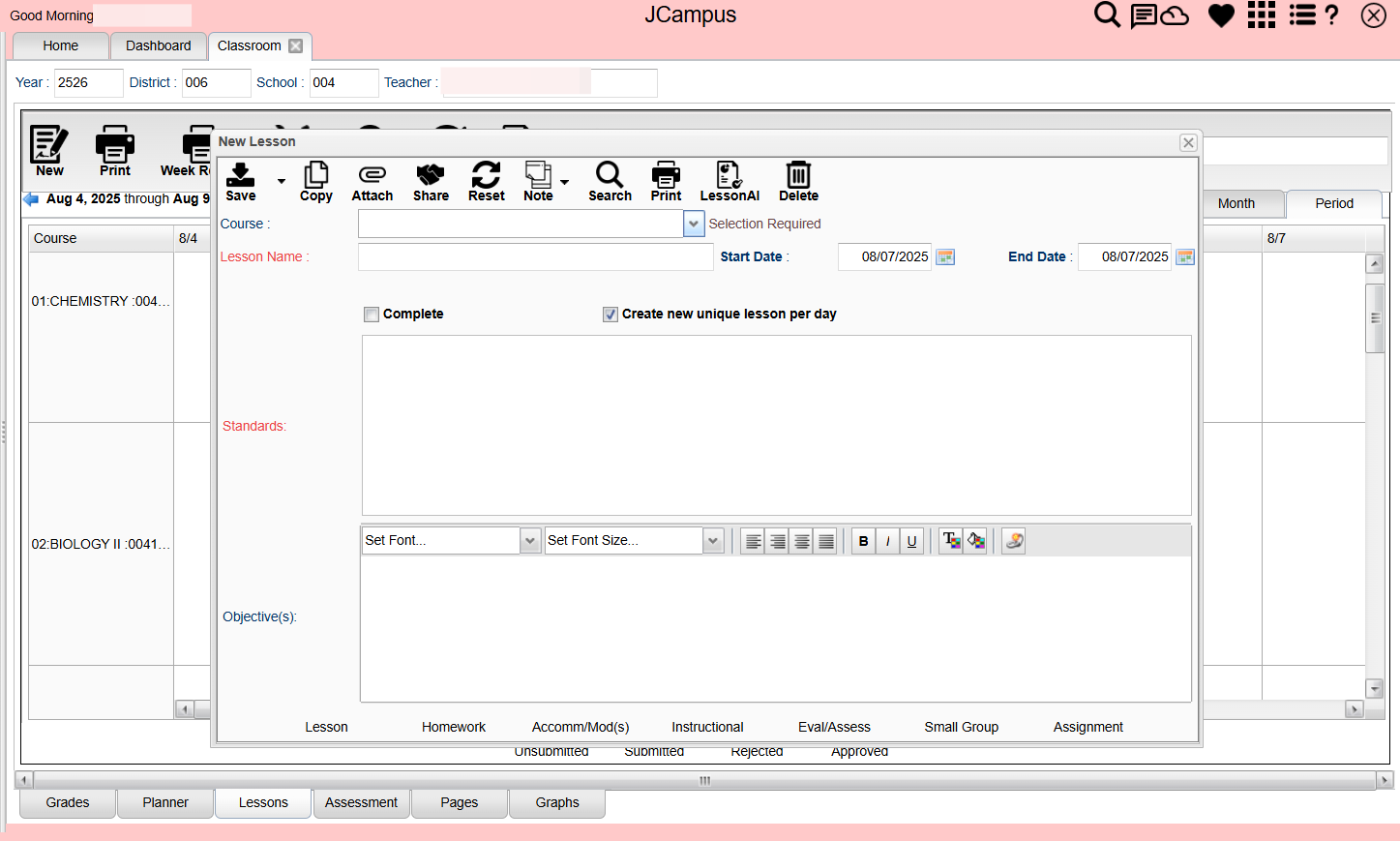Open the End Date calendar picker
Screen dimensions: 1400x841
pyautogui.click(x=1185, y=256)
